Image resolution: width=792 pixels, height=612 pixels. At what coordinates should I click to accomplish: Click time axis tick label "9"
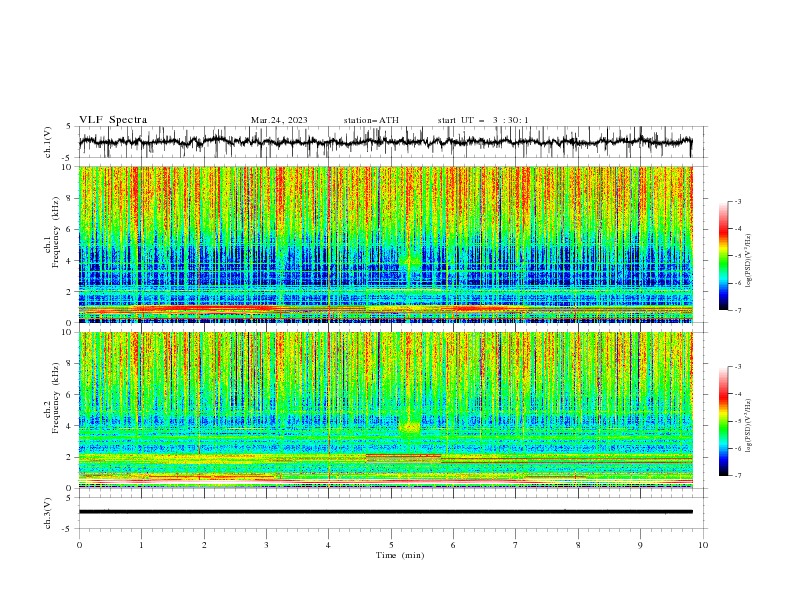click(x=640, y=545)
